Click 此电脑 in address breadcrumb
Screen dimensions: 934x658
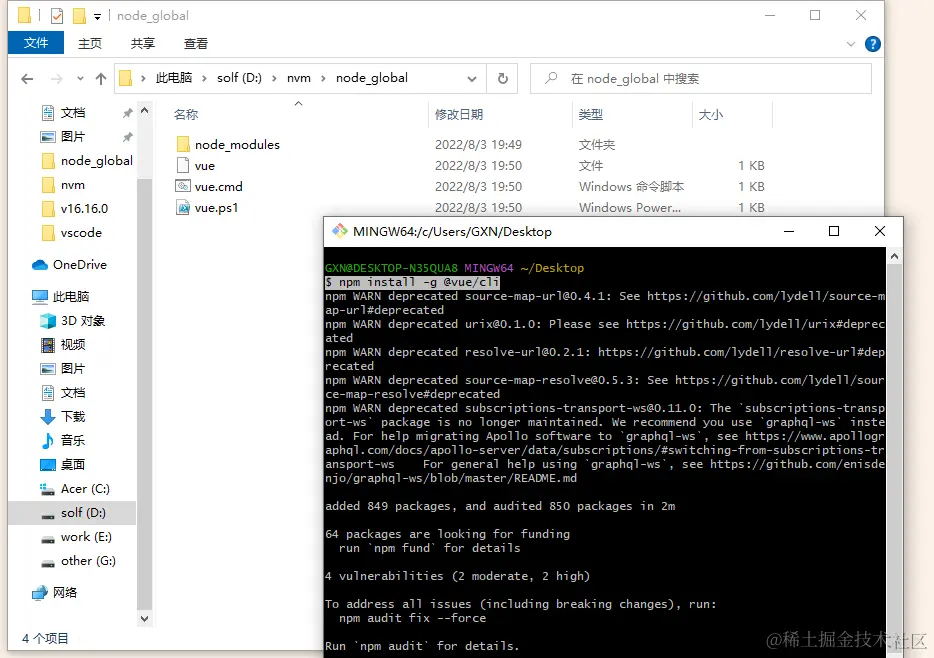coord(174,78)
